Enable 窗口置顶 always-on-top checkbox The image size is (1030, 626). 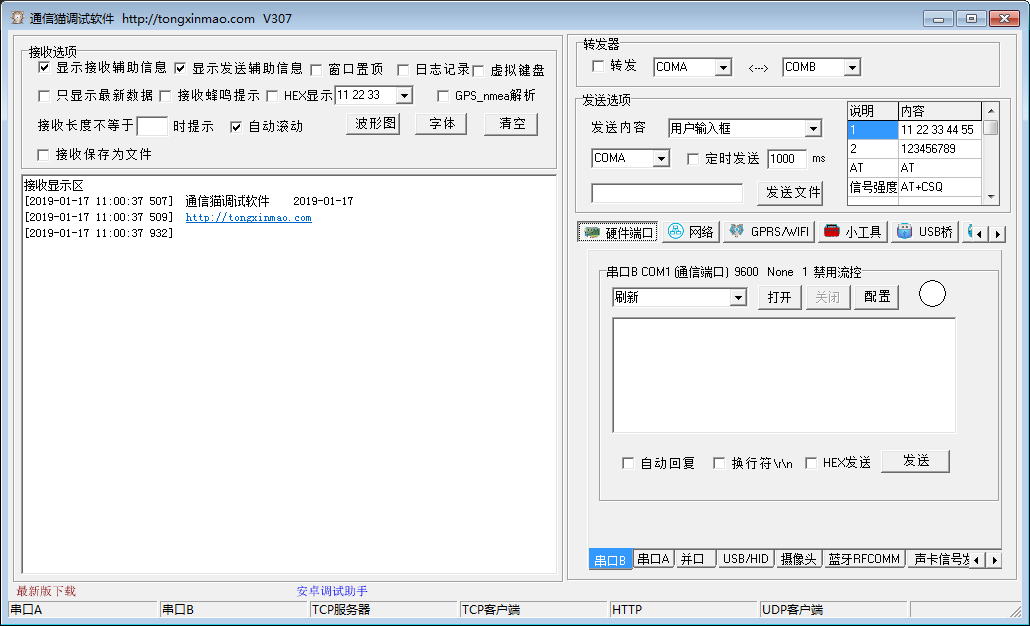[x=316, y=70]
